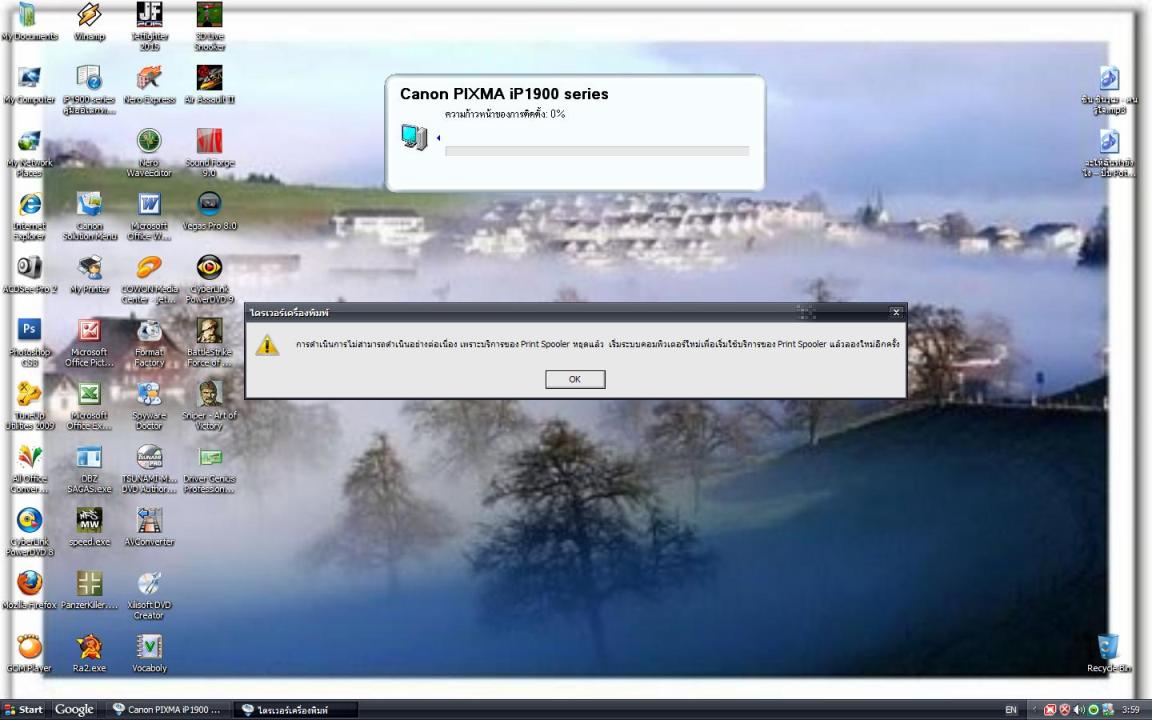The image size is (1152, 720).
Task: Open BattleStrike Force of Resistance shortcut
Action: pos(209,342)
